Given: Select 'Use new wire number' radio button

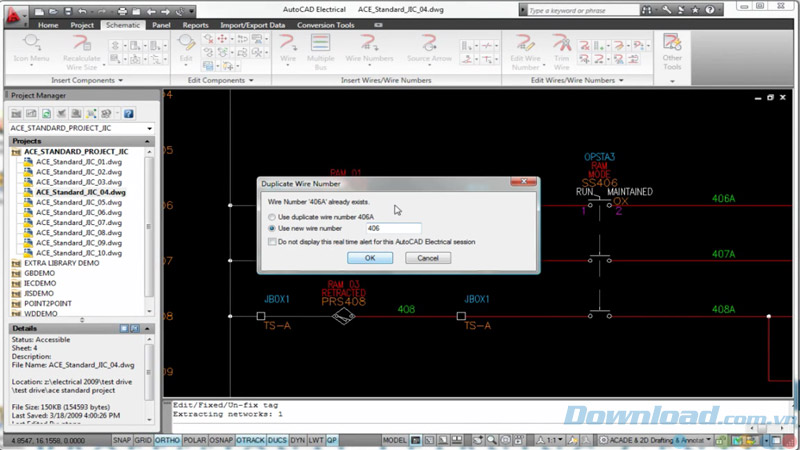Looking at the screenshot, I should tap(272, 229).
